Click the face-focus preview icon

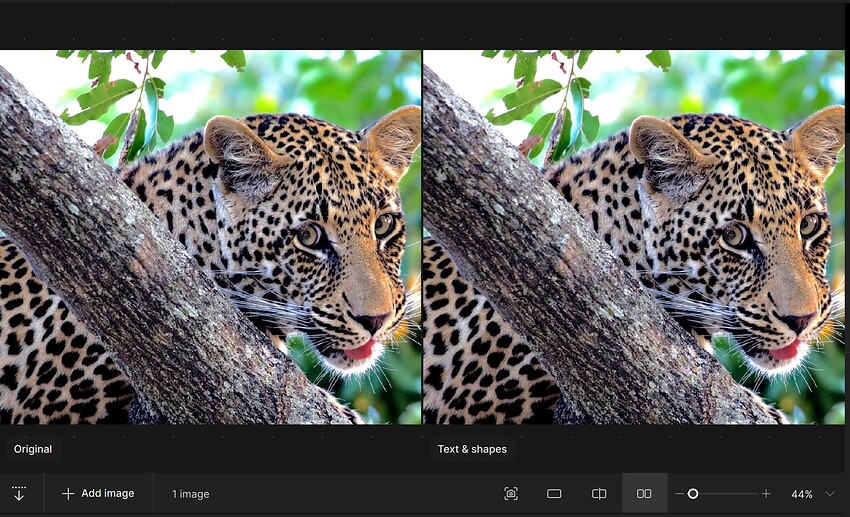click(511, 494)
